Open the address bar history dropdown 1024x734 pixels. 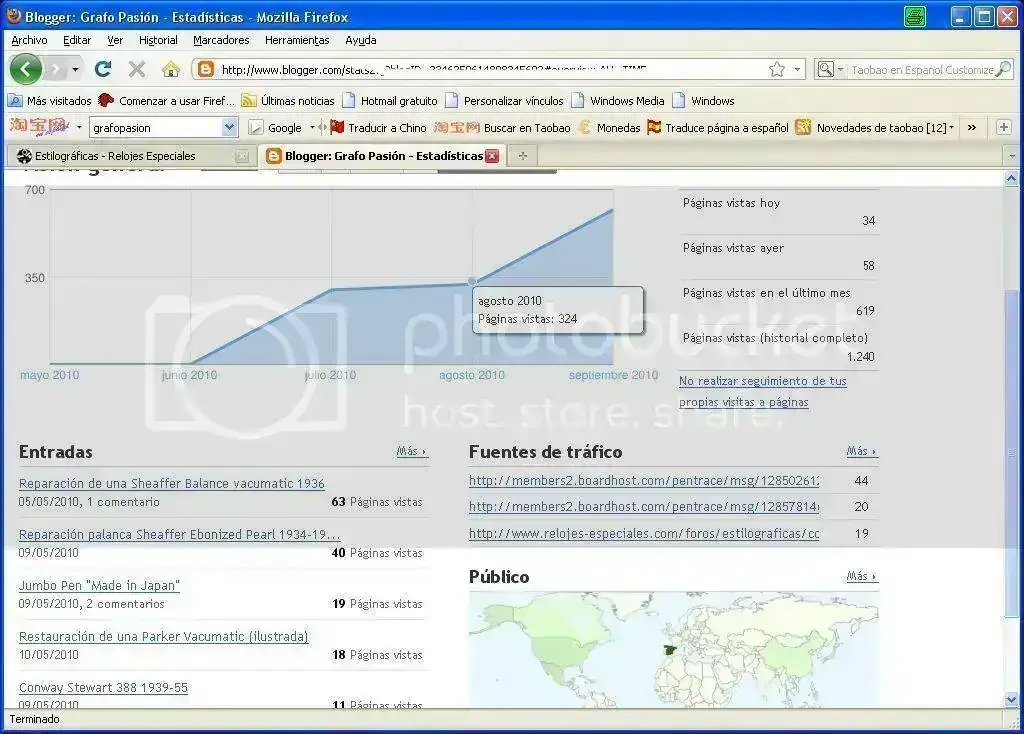tap(797, 69)
